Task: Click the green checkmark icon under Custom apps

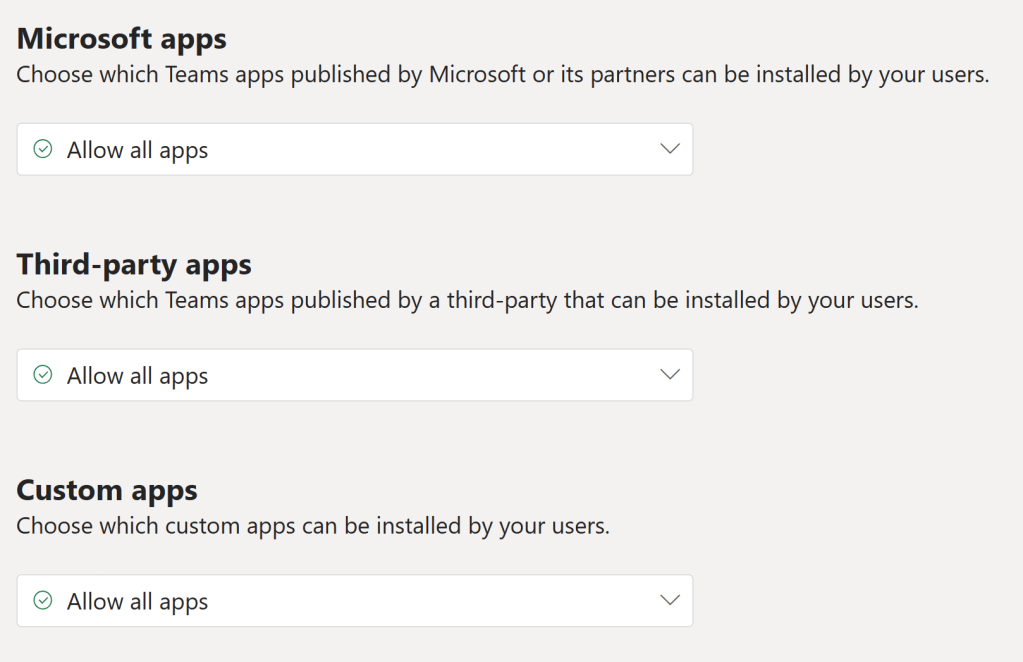Action: (x=42, y=601)
